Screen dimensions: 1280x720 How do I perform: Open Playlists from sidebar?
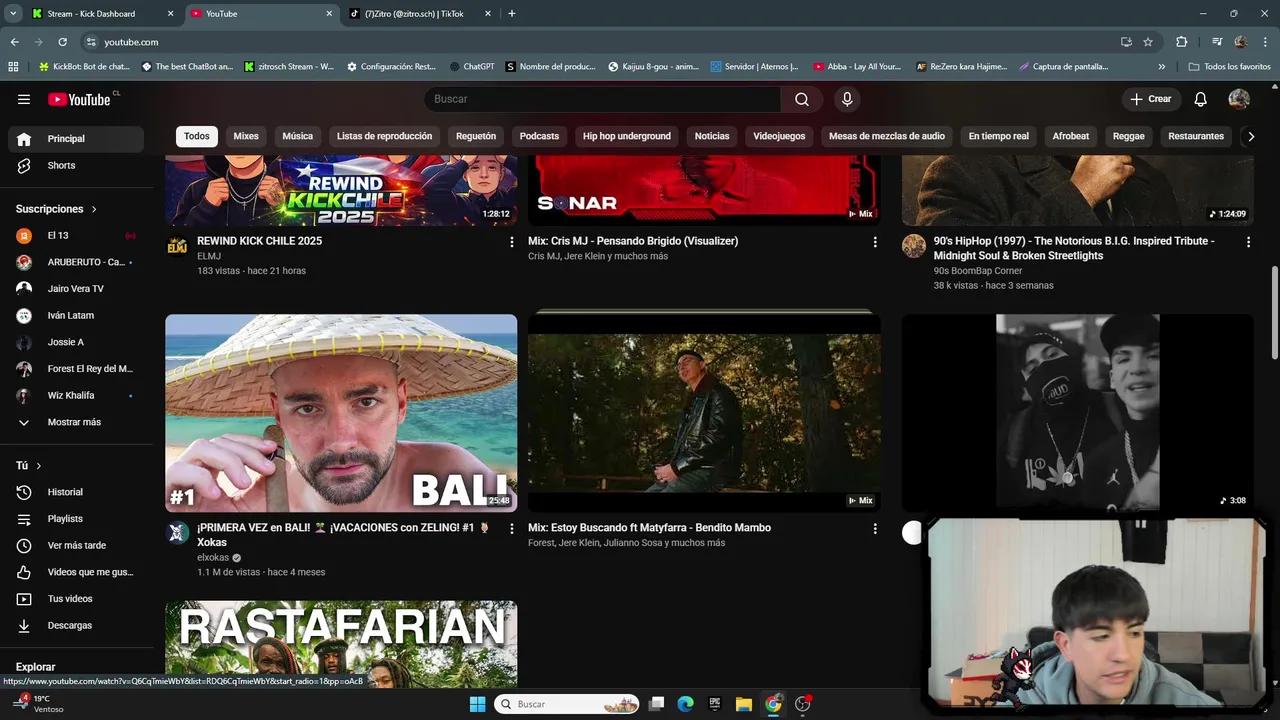[x=76, y=519]
